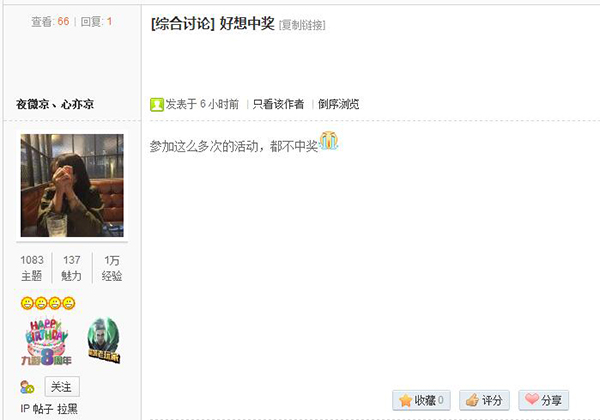600x420 pixels.
Task: Open 只看该作者 filter link
Action: pos(278,104)
